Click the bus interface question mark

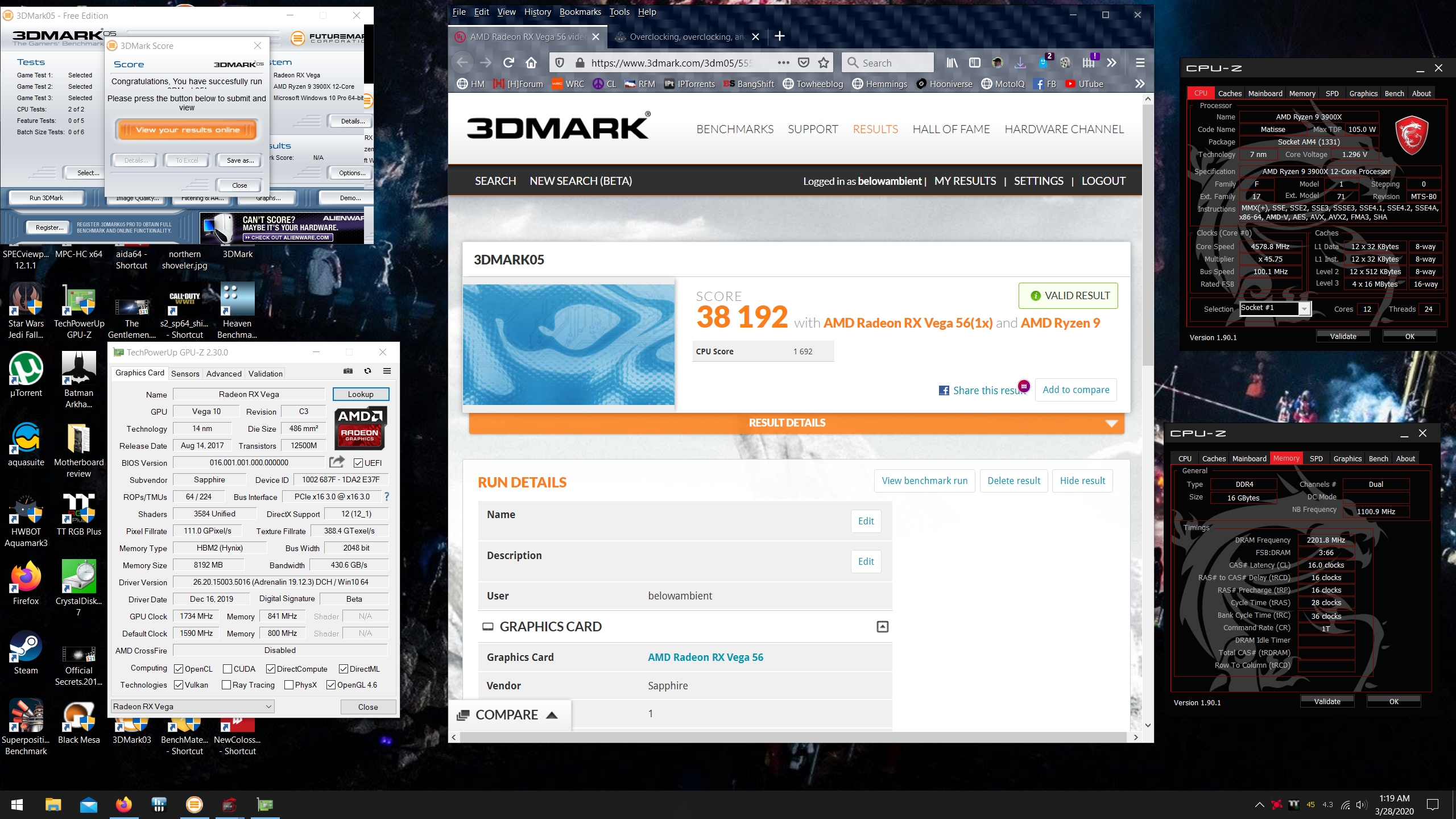(387, 497)
